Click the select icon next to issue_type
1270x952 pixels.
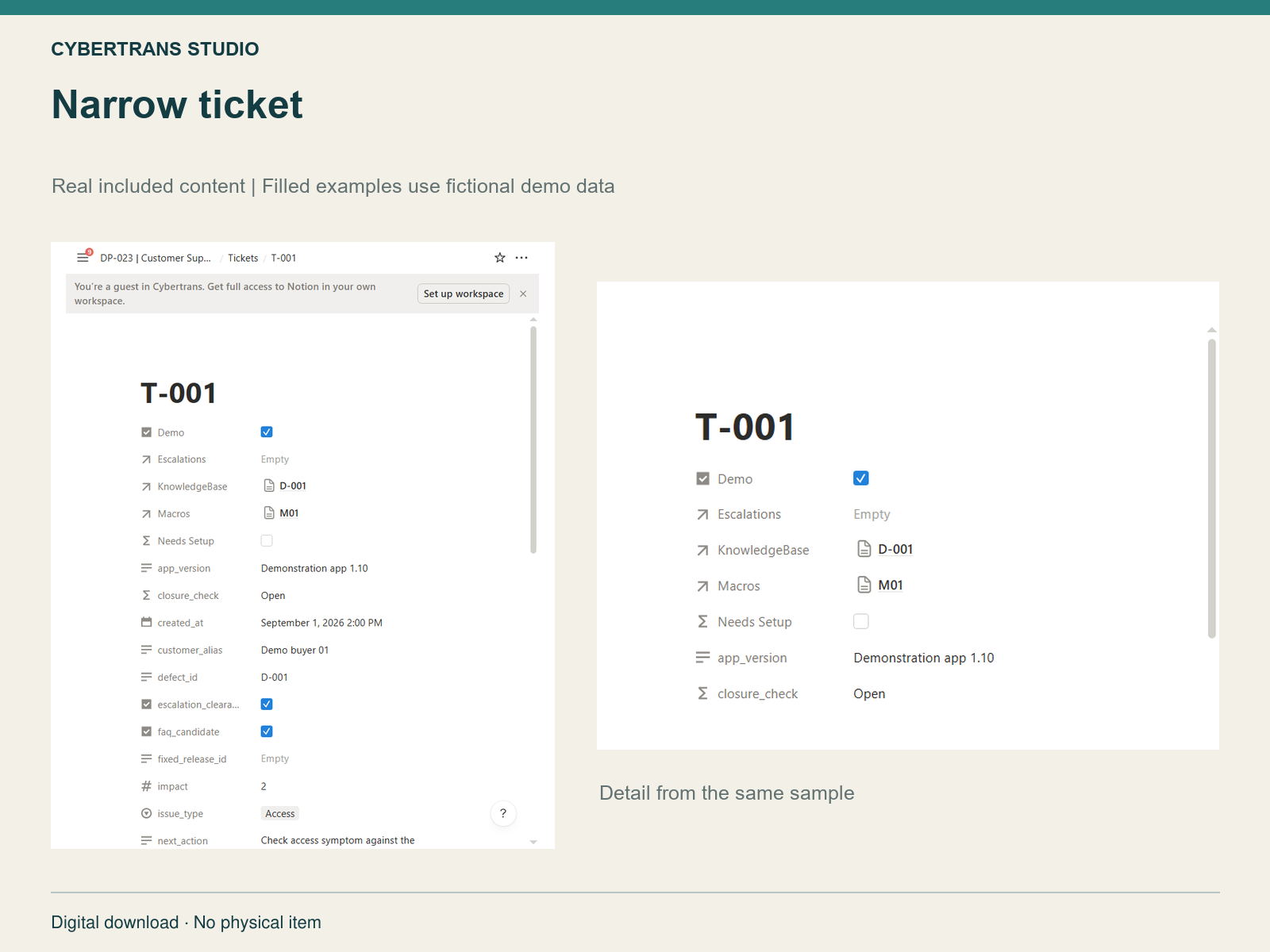coord(146,813)
